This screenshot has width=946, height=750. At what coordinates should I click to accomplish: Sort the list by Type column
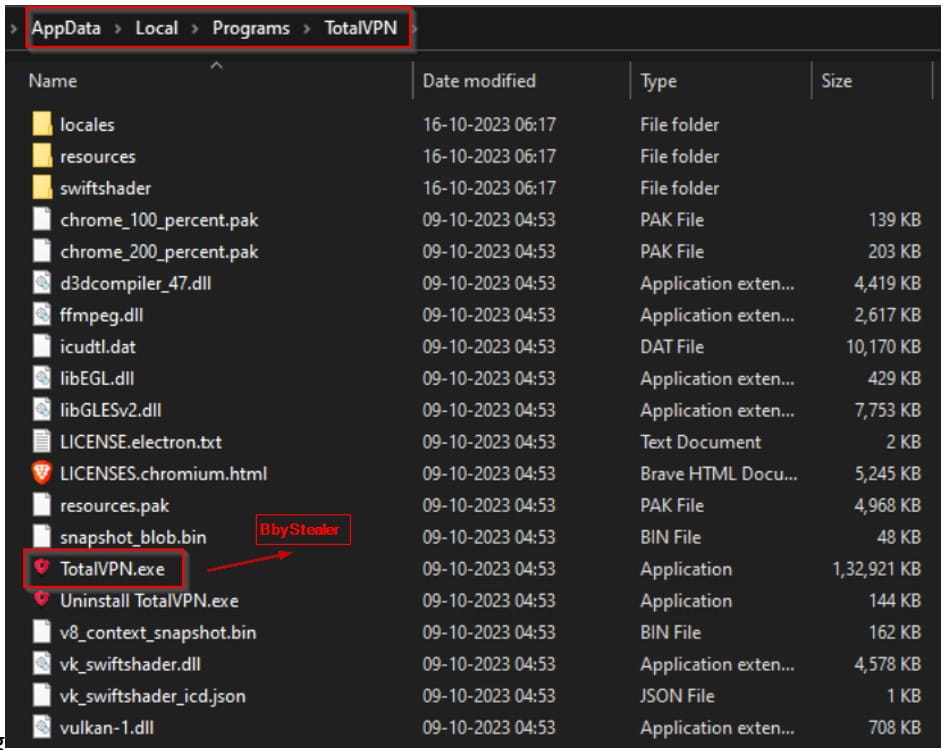(x=658, y=81)
